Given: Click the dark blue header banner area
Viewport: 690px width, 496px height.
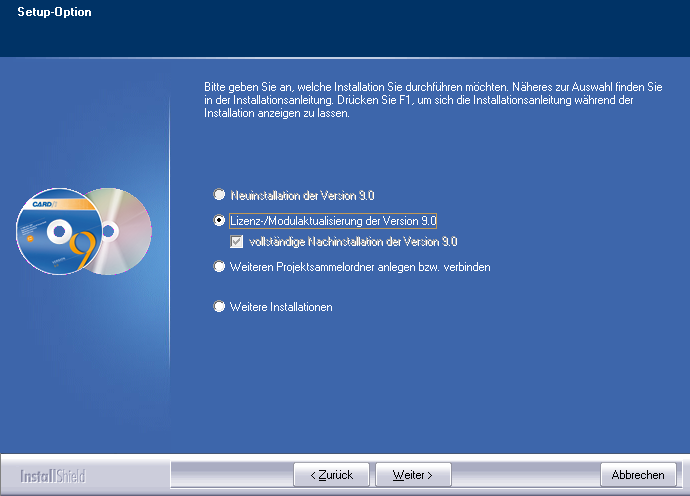Looking at the screenshot, I should pyautogui.click(x=400, y=30).
